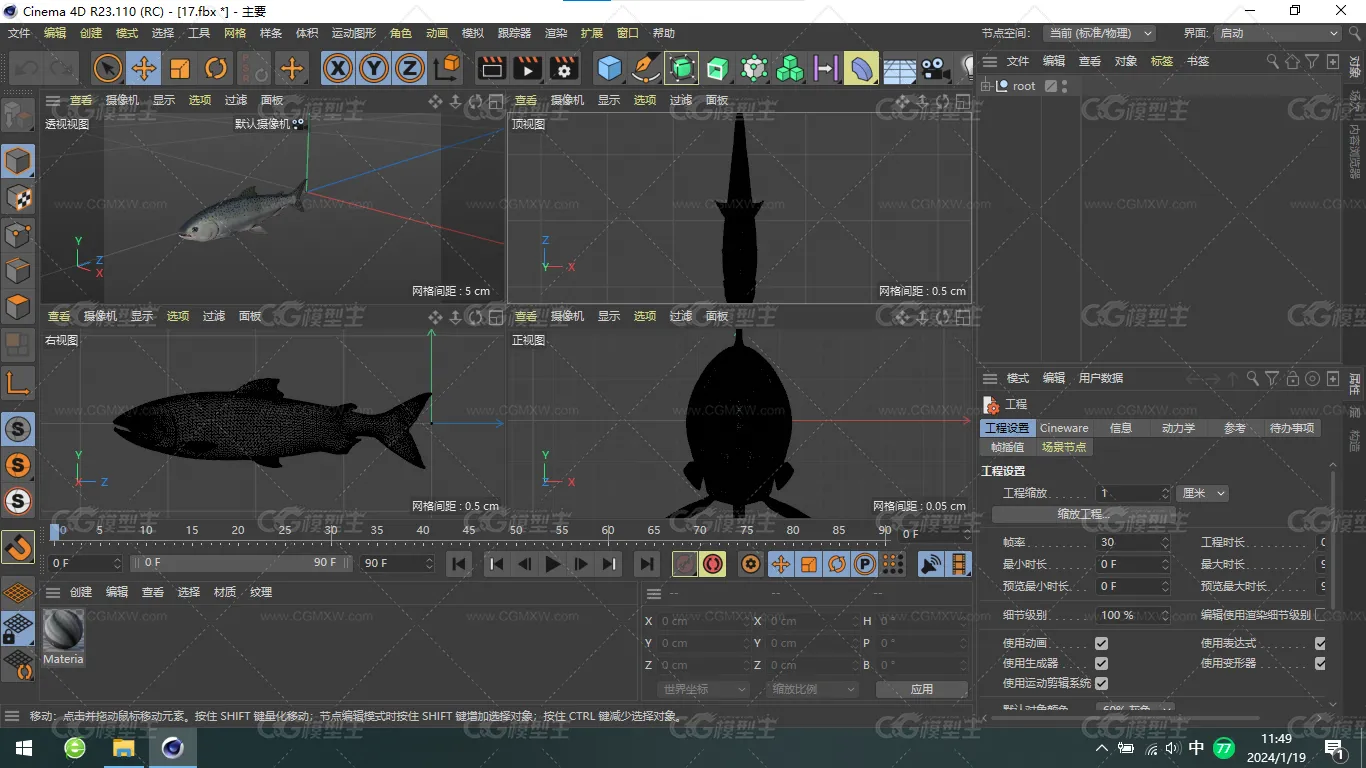
Task: Open the film strip playback options
Action: [x=959, y=564]
